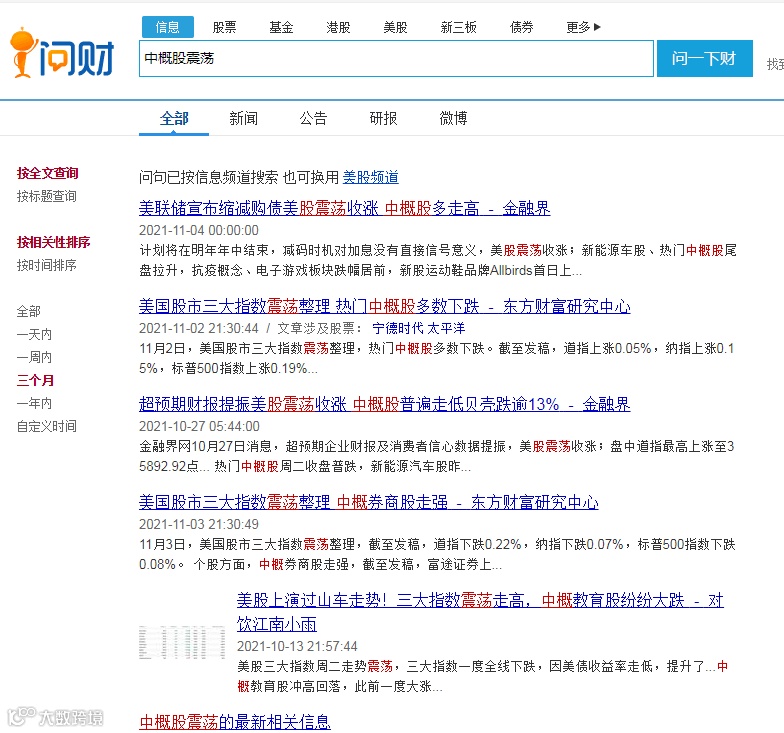This screenshot has height=733, width=784.
Task: Click the 问财 logo
Action: (x=62, y=54)
